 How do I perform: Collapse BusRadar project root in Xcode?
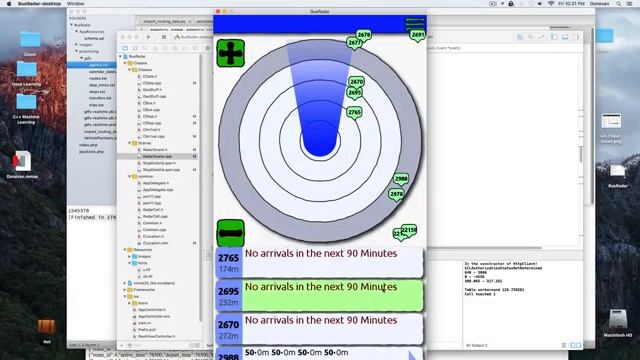[121, 56]
